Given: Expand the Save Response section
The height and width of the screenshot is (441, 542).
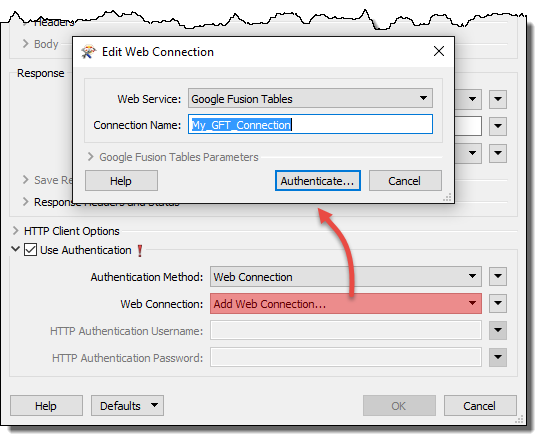Looking at the screenshot, I should 25,180.
